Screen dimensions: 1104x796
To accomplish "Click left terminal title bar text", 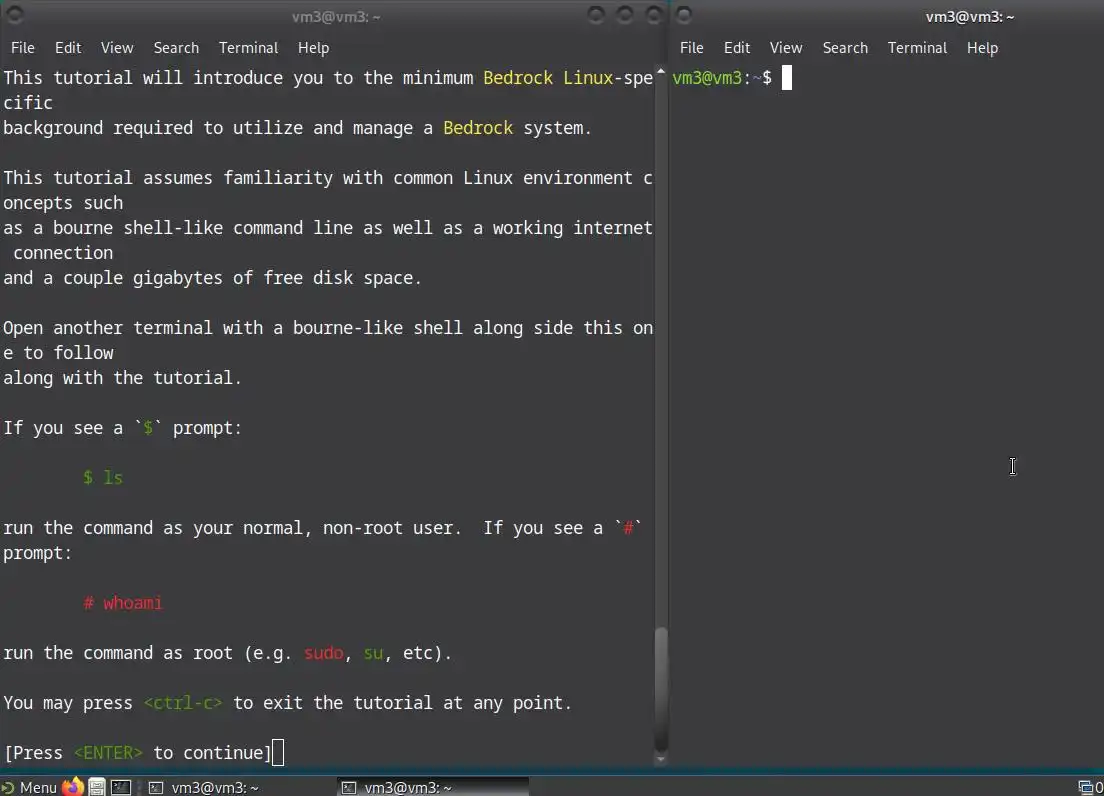I will (336, 17).
